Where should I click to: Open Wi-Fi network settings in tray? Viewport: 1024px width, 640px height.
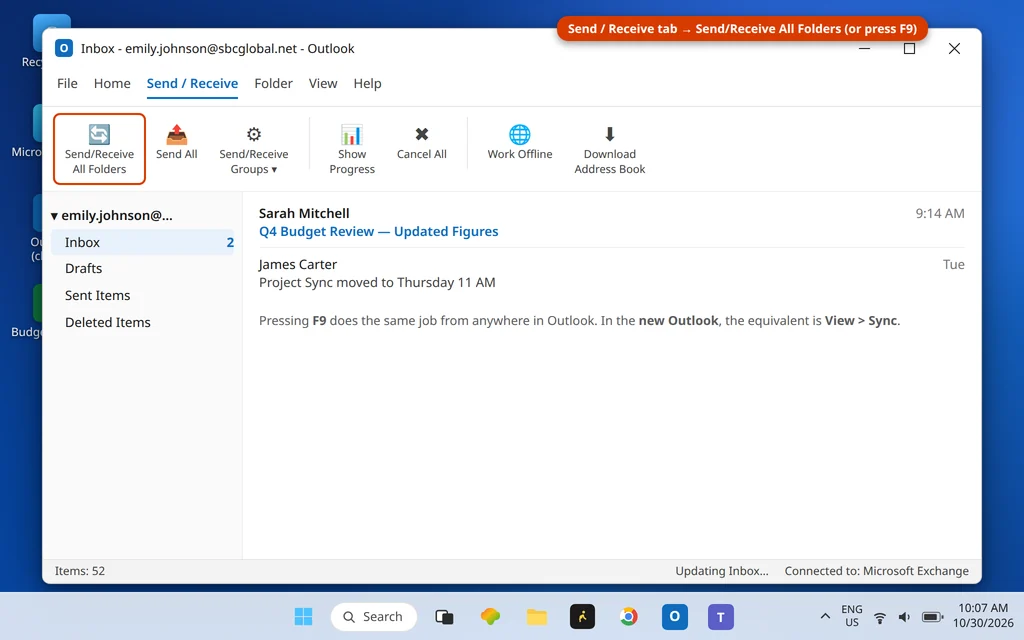[x=880, y=616]
